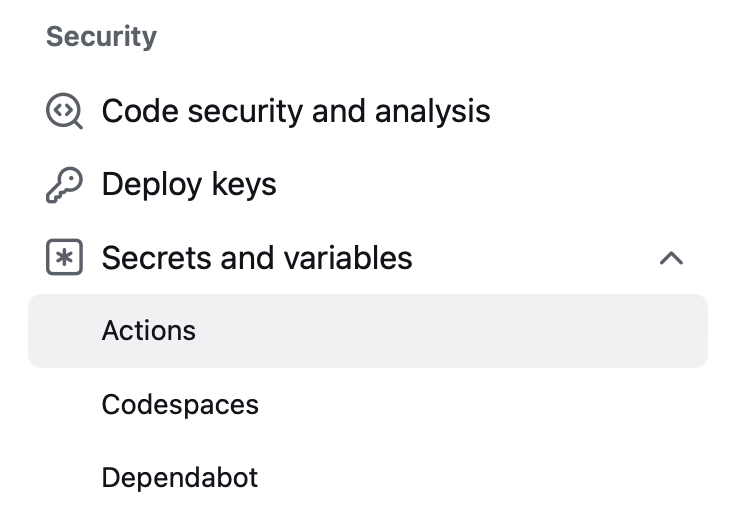Click the Secrets and variables label
736x512 pixels.
pyautogui.click(x=257, y=258)
